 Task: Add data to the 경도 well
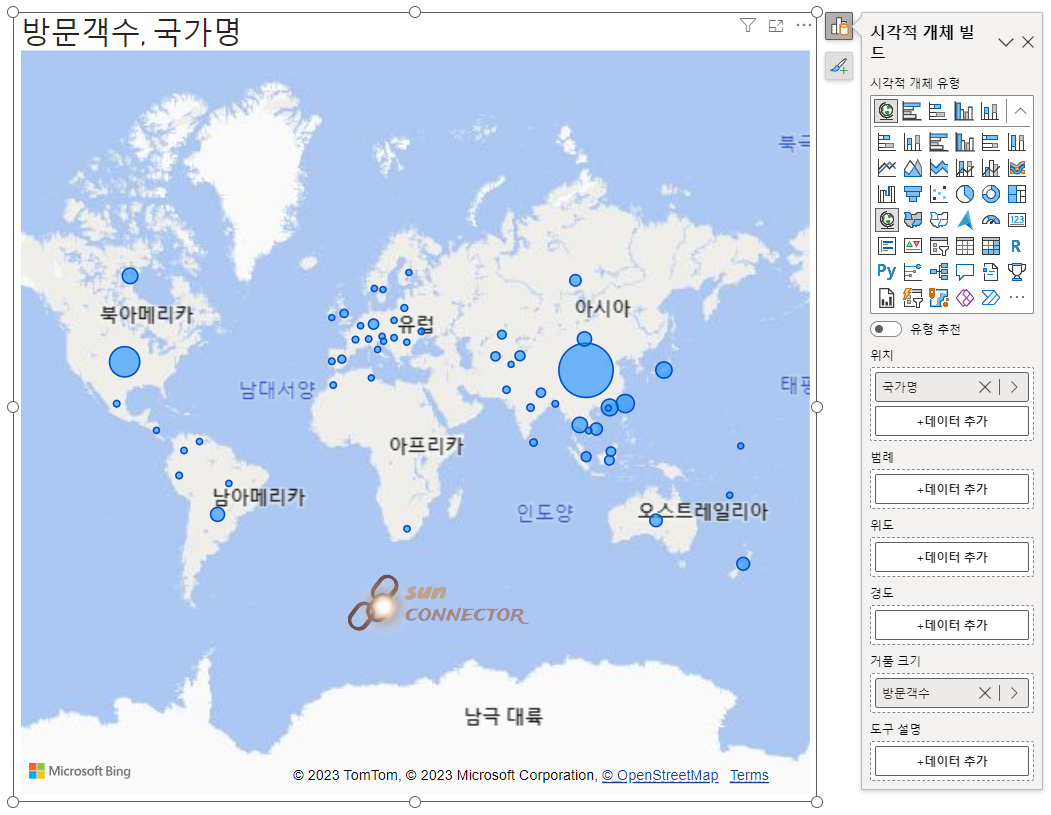(x=952, y=625)
